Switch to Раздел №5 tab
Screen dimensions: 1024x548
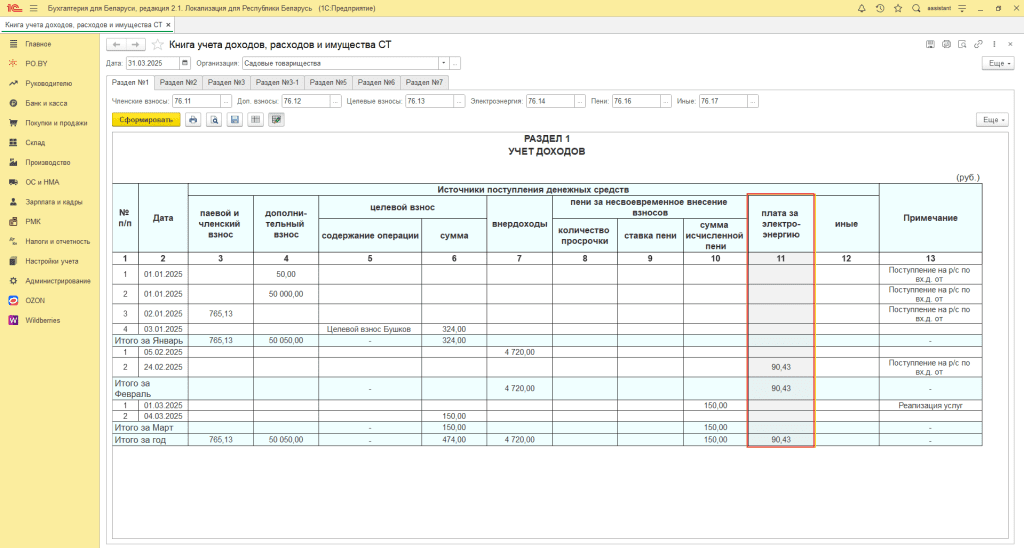coord(328,82)
